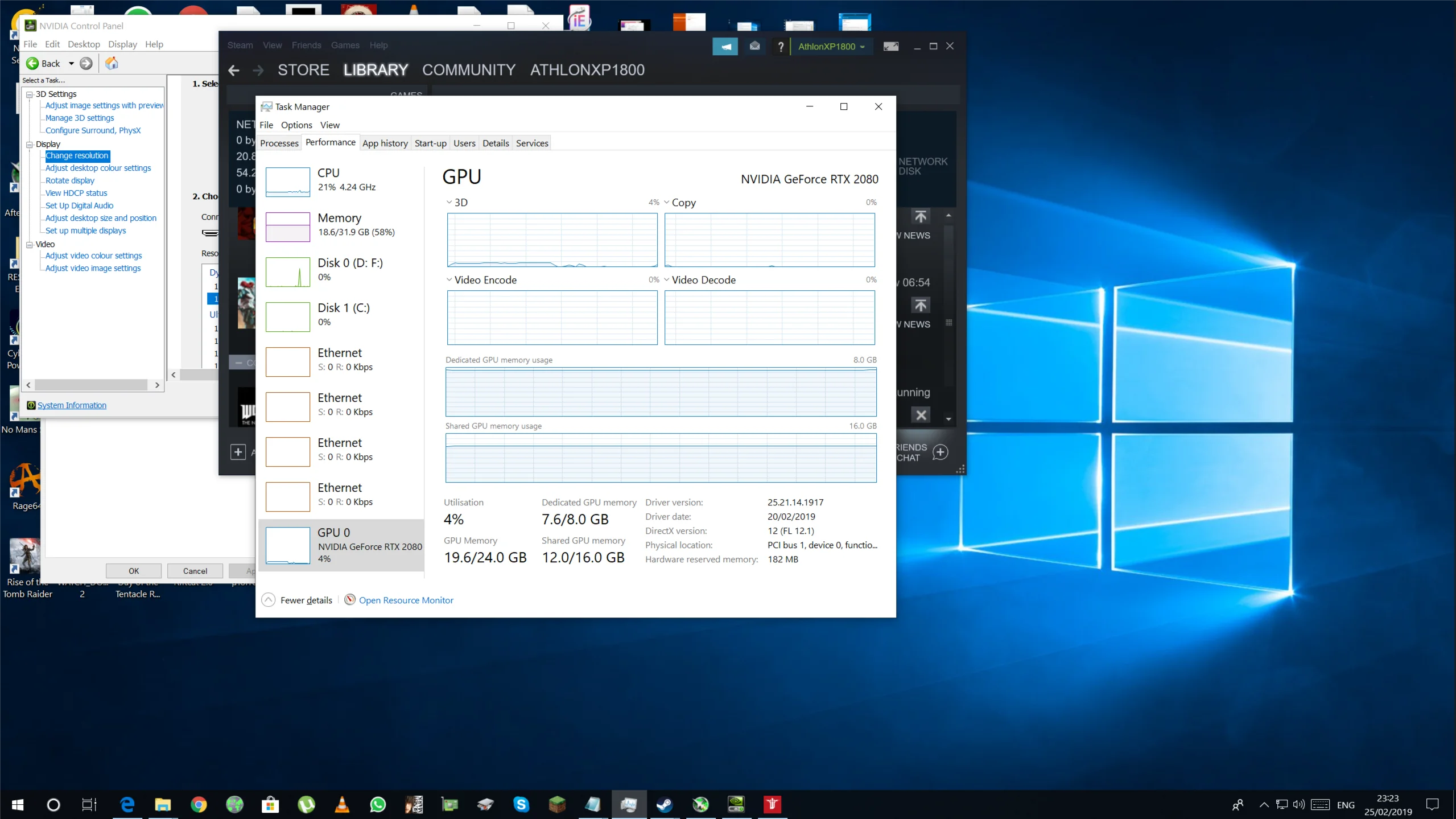Click the Steam friends chat plus icon
Viewport: 1456px width, 819px height.
pos(941,452)
